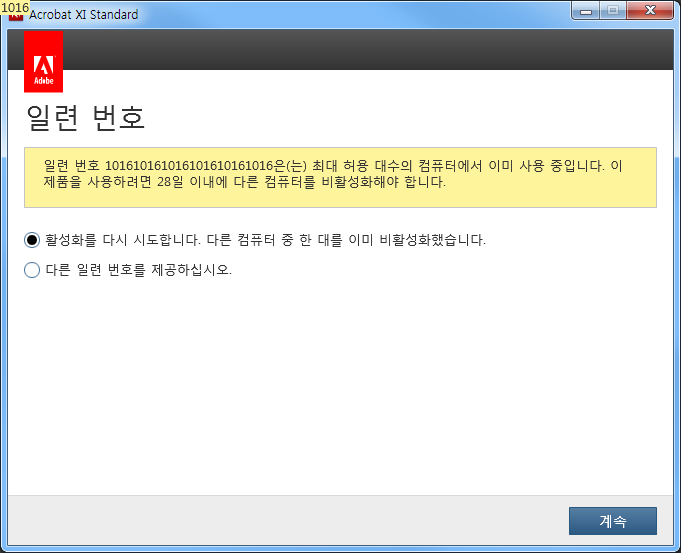Click the 일련 번호 heading
Screen dimensions: 681x553
point(85,118)
